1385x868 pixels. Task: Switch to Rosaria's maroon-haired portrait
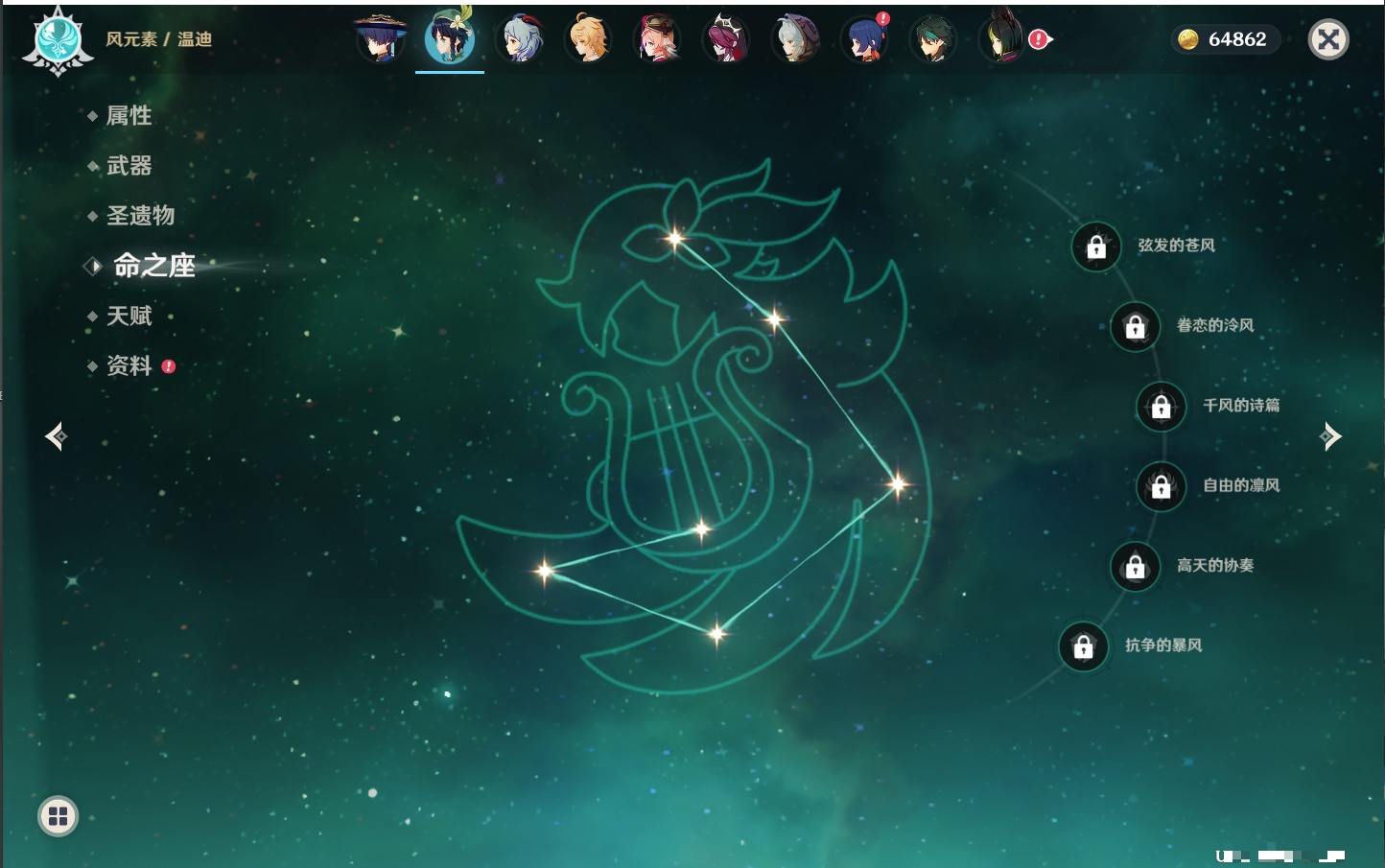coord(727,39)
